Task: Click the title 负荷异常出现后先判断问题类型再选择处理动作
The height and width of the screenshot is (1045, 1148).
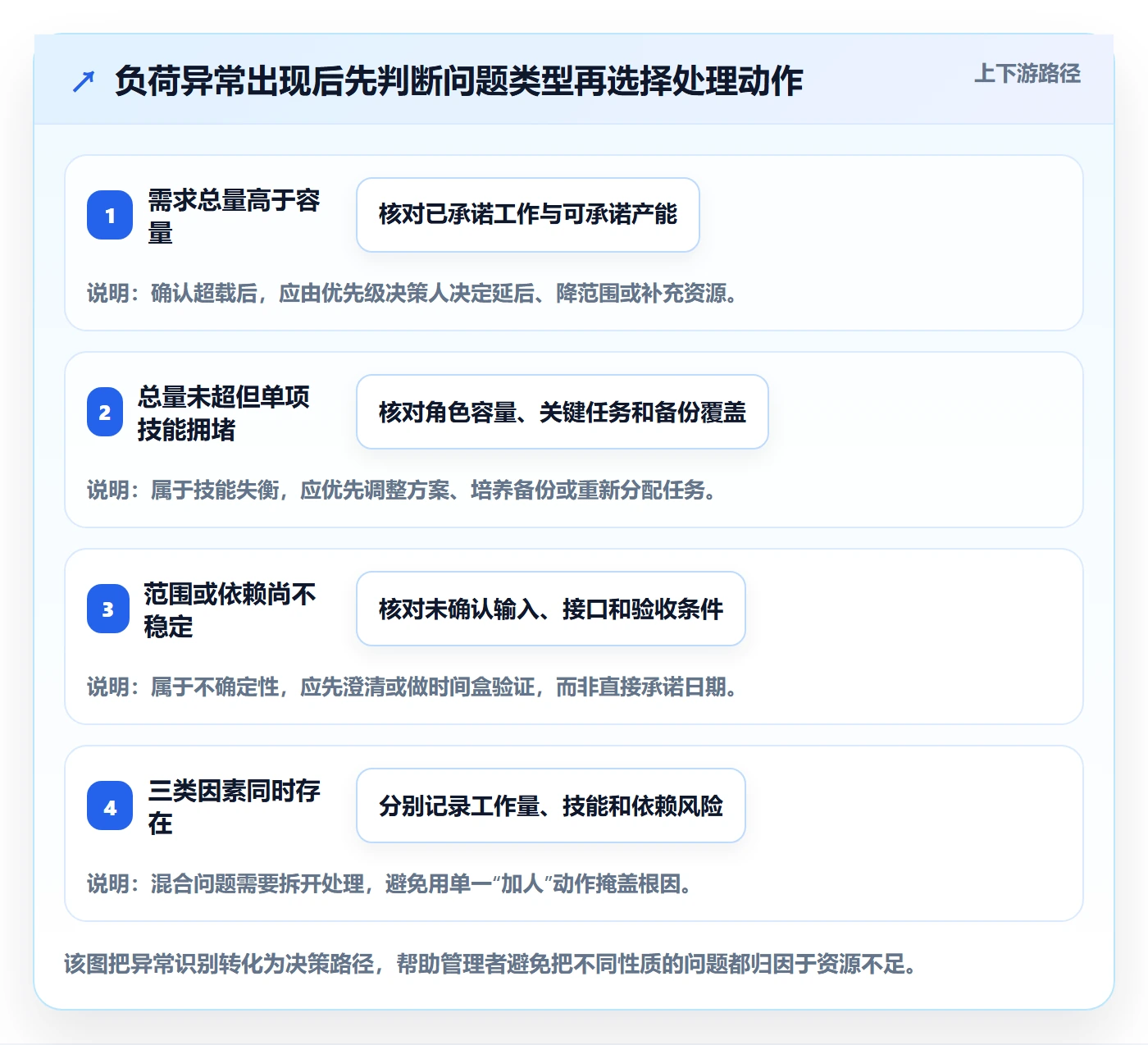Action: pyautogui.click(x=458, y=81)
